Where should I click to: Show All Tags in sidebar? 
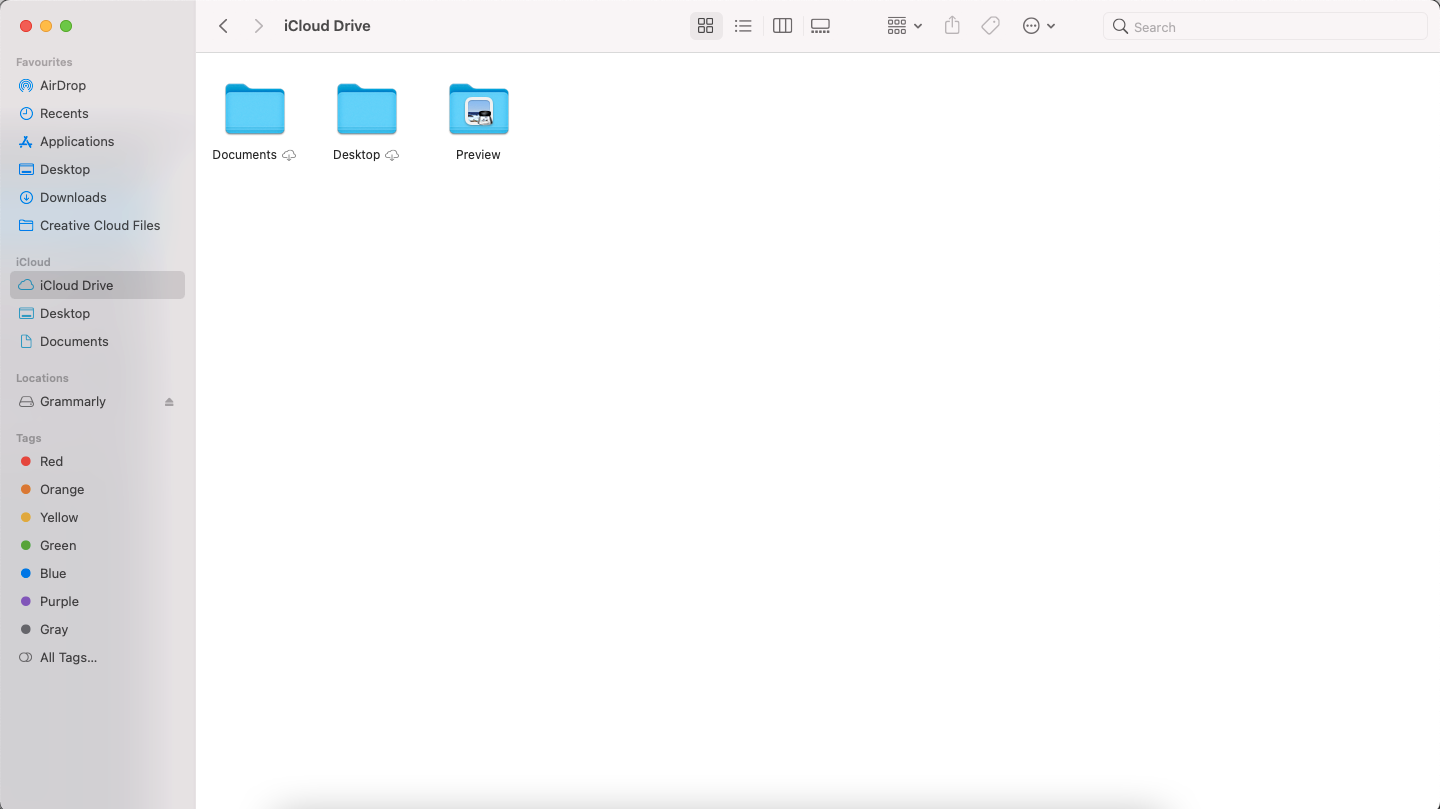[97, 658]
